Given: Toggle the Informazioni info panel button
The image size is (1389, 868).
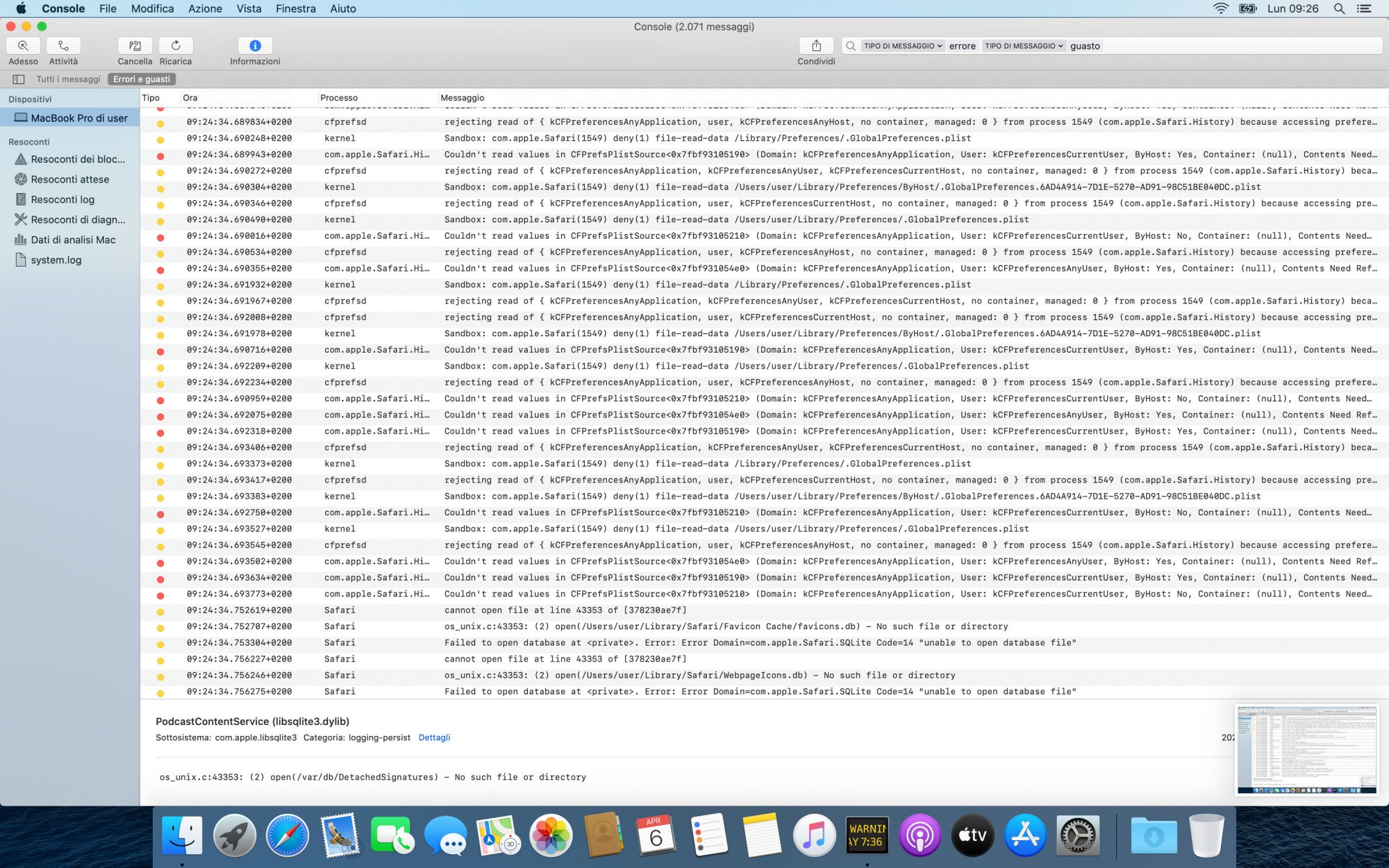Looking at the screenshot, I should [255, 46].
